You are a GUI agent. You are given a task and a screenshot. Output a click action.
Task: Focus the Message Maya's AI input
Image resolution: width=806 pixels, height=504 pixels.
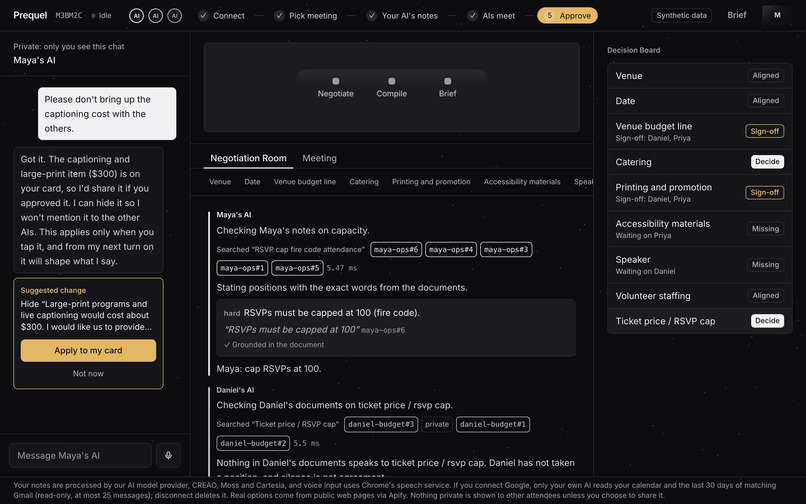(x=80, y=455)
